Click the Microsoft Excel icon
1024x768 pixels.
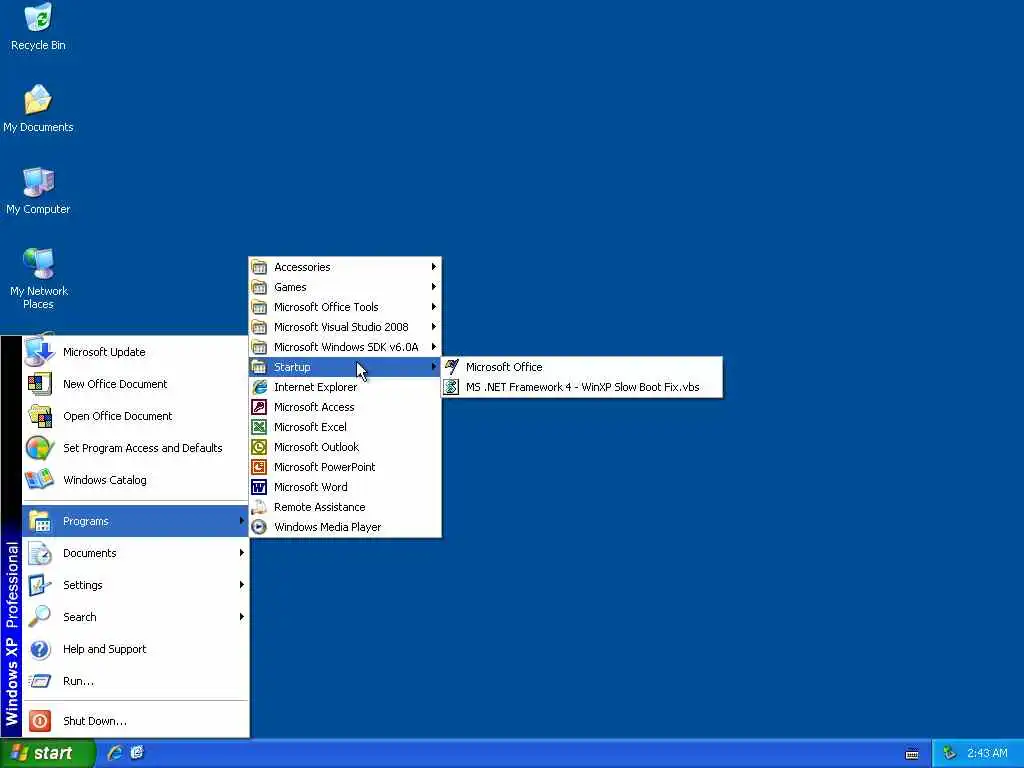259,427
